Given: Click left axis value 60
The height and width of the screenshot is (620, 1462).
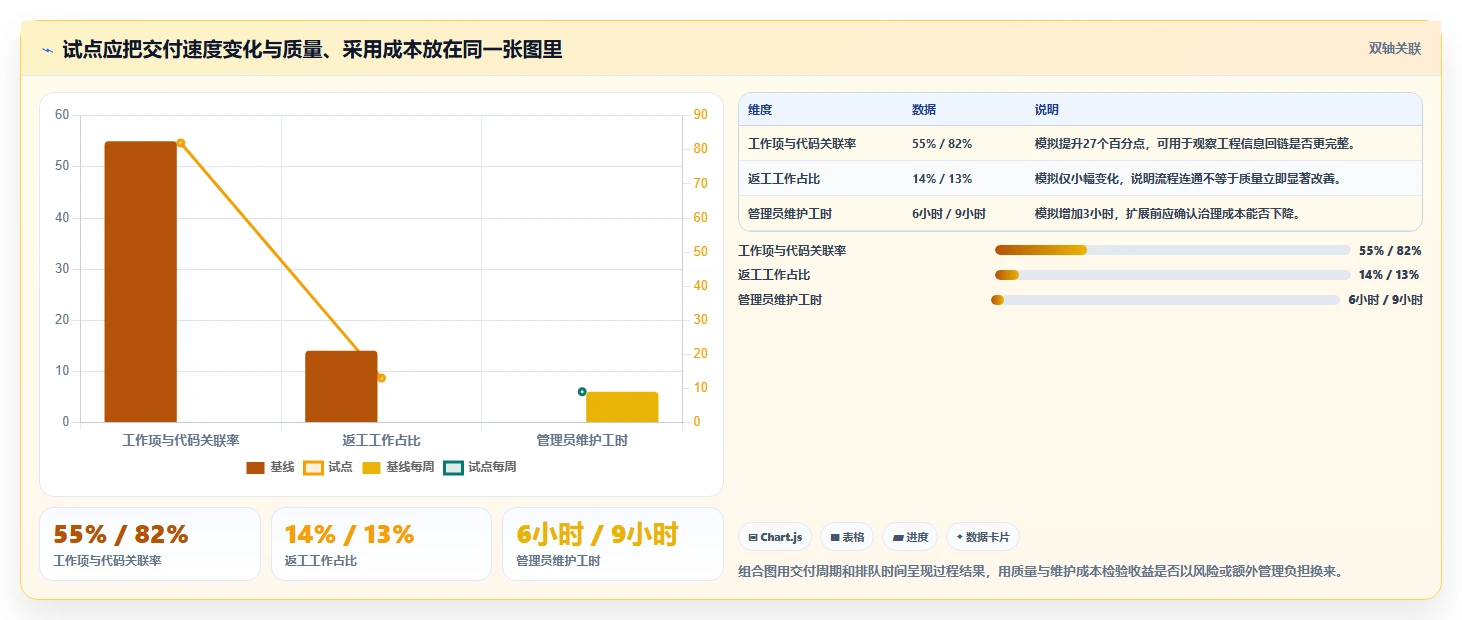Looking at the screenshot, I should (x=62, y=115).
